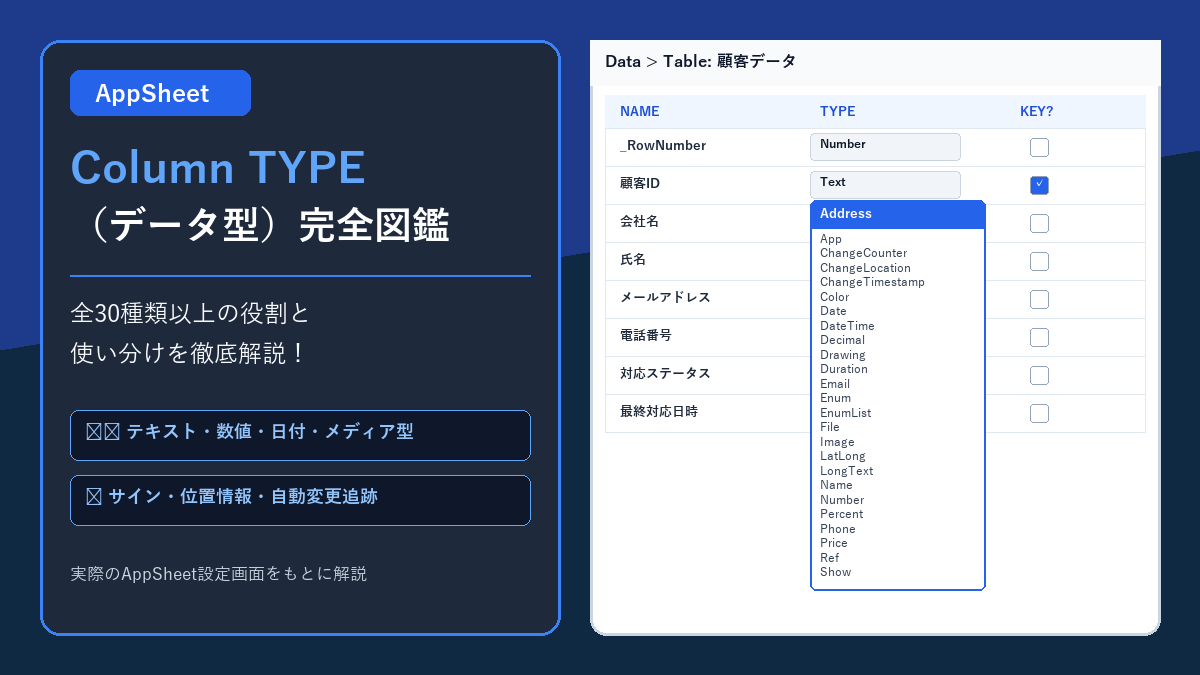Toggle KEY checkbox for _RowNumber row

click(1039, 148)
